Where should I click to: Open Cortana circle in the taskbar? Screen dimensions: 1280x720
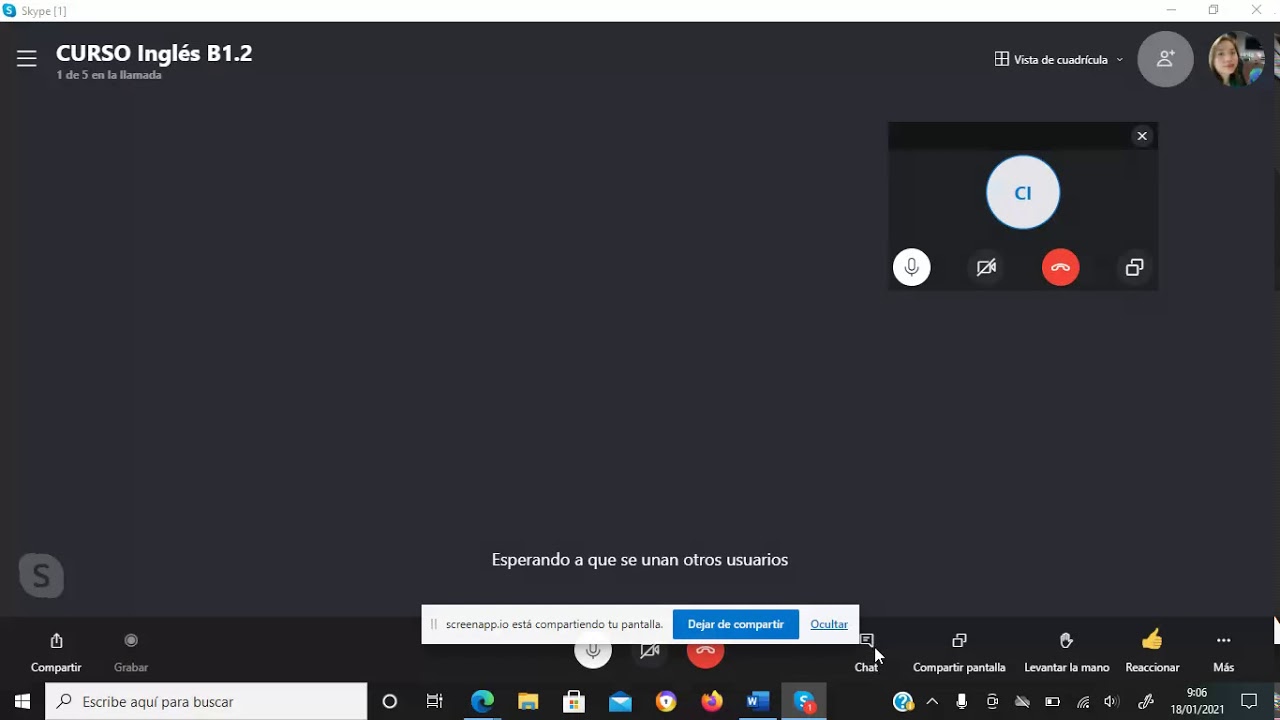[x=390, y=702]
